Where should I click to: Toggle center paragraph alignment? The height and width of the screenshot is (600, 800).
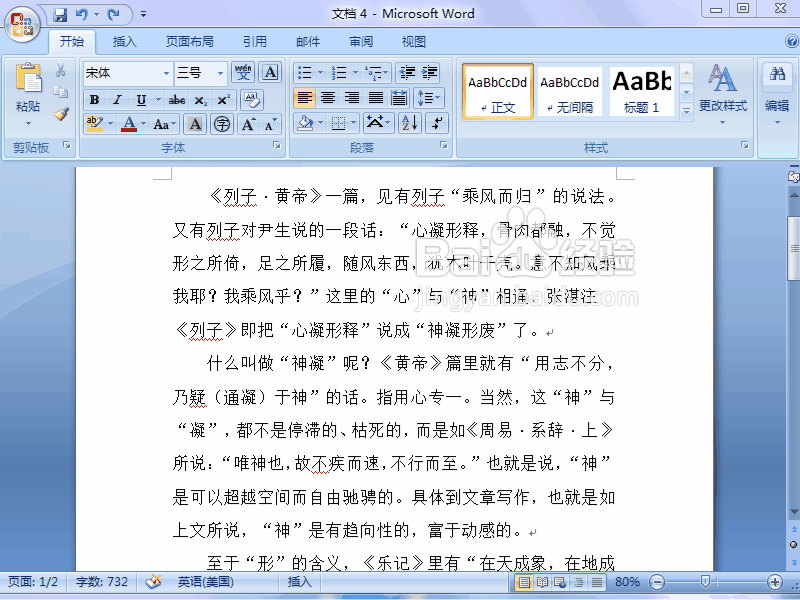tap(328, 98)
